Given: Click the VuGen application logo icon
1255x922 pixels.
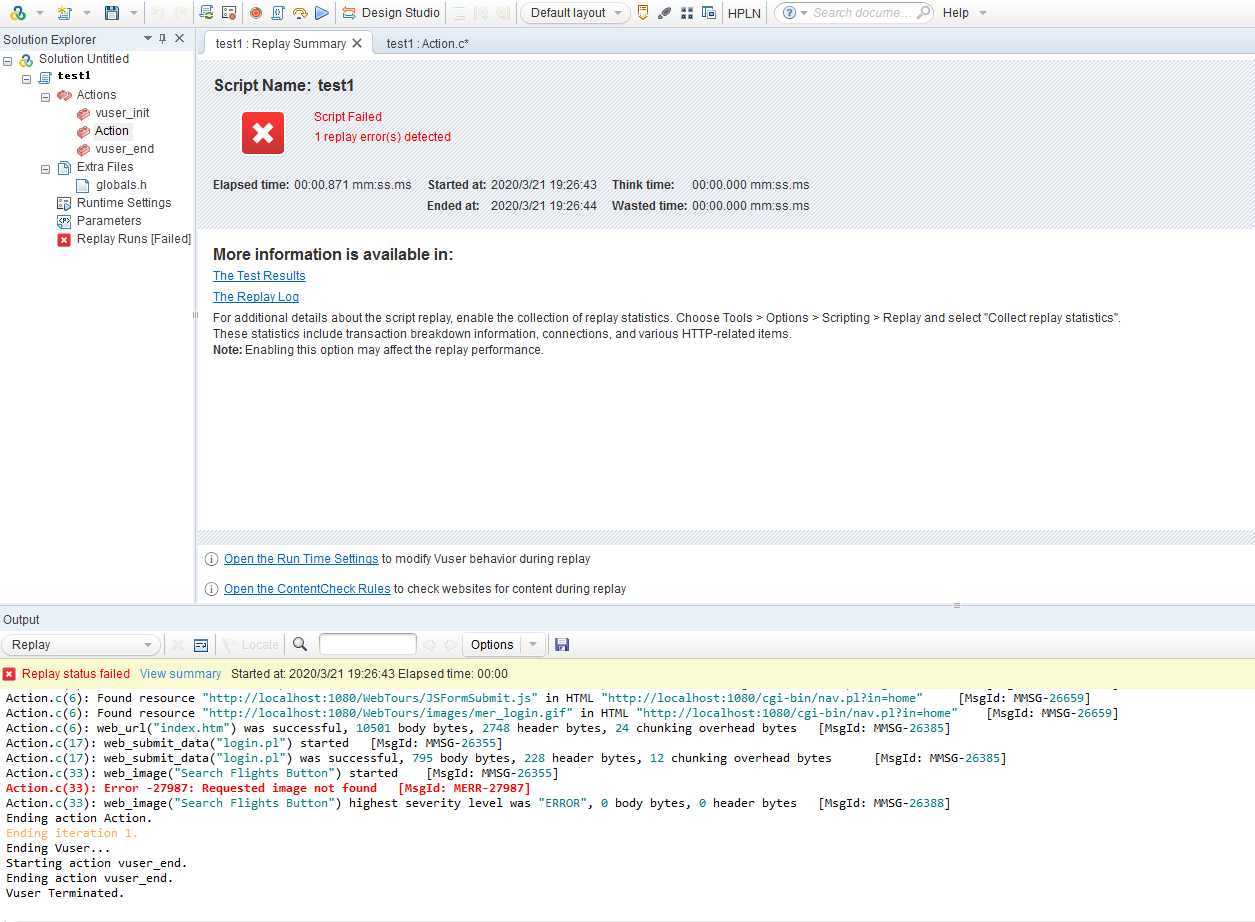Looking at the screenshot, I should [x=17, y=13].
